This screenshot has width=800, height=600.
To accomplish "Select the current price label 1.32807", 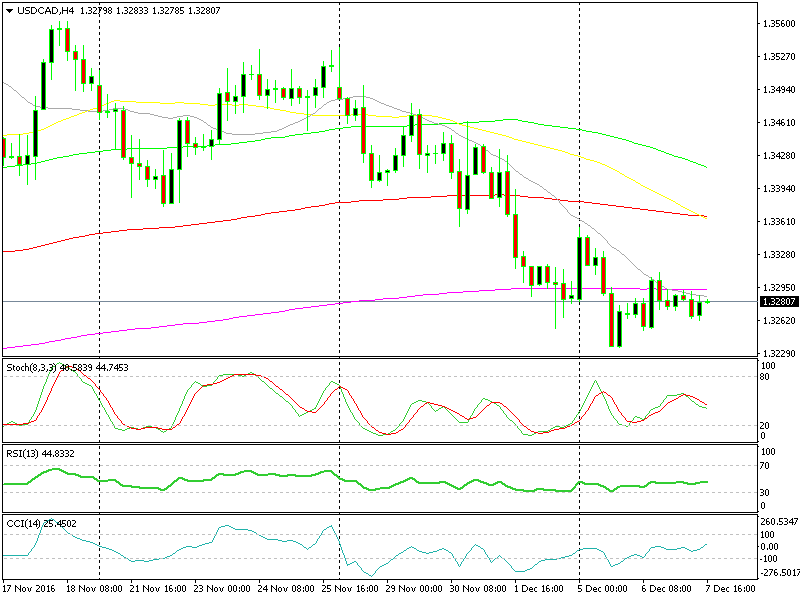I will pyautogui.click(x=778, y=302).
